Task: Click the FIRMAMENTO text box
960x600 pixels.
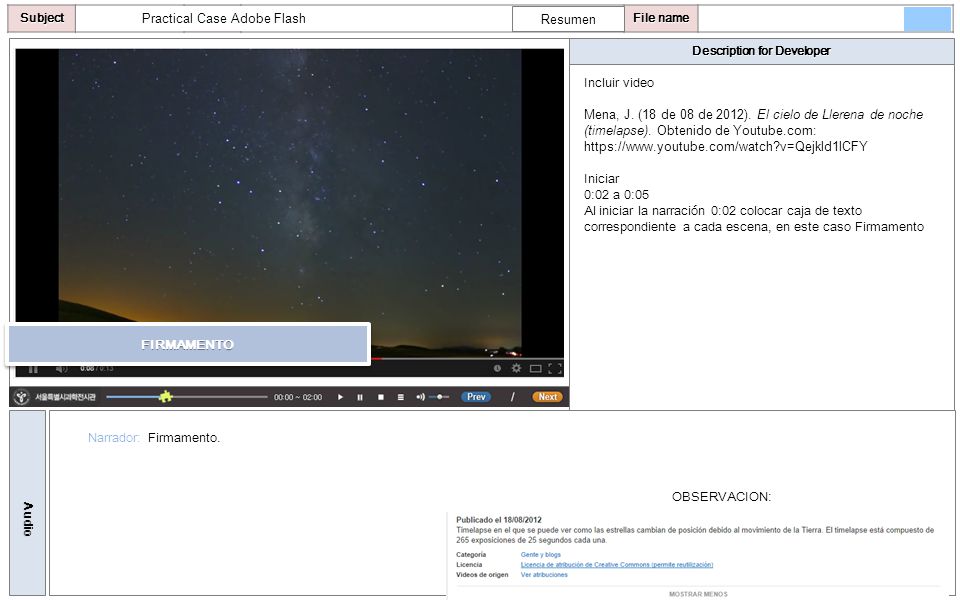Action: click(x=188, y=344)
